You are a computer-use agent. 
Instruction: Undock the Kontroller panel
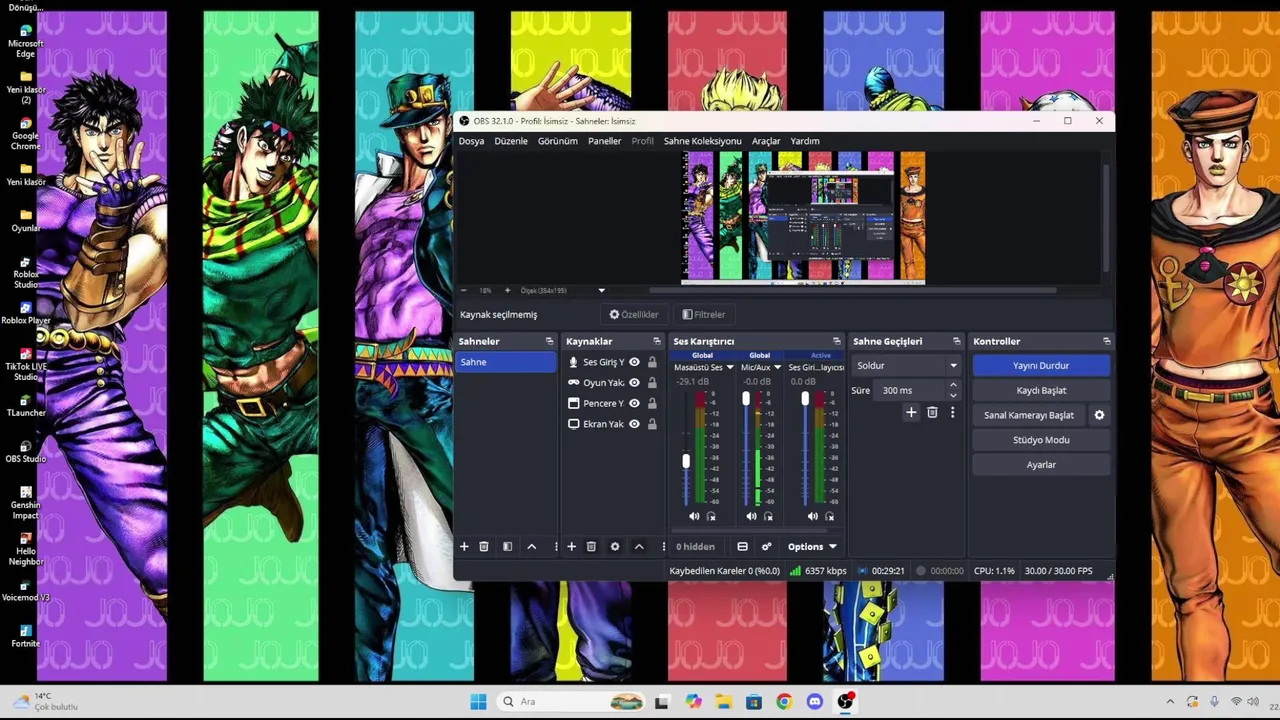(1107, 341)
